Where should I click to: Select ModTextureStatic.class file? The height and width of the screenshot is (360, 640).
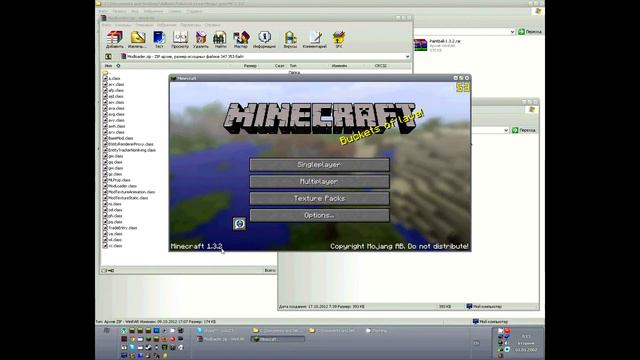coord(125,198)
